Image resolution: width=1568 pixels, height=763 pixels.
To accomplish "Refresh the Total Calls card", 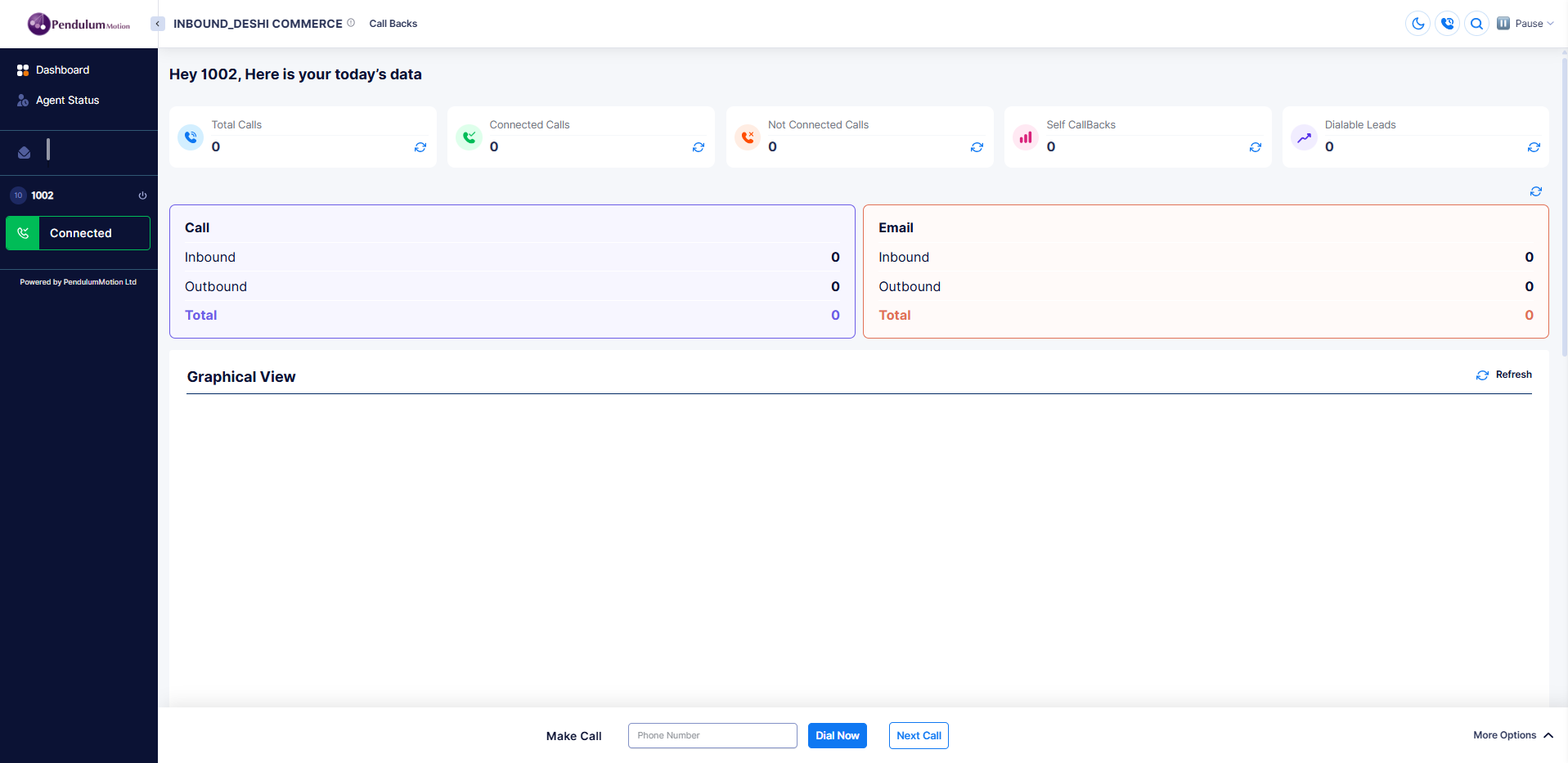I will 420,147.
